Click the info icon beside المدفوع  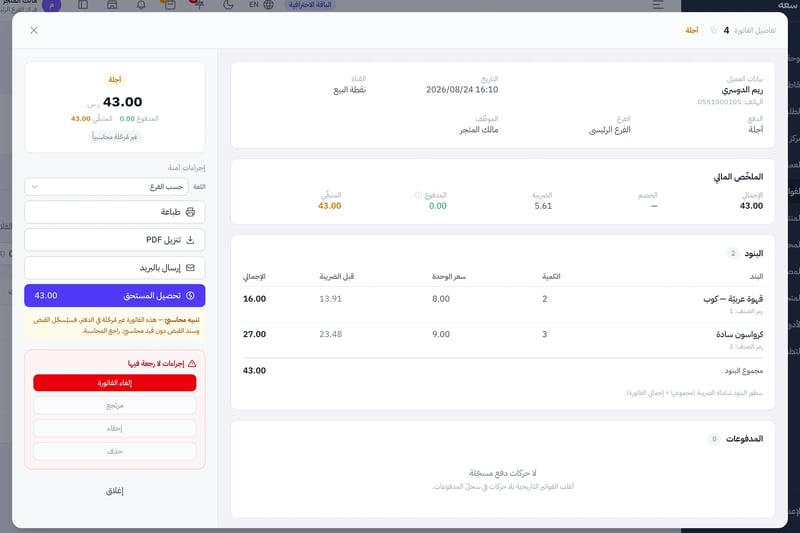point(418,195)
